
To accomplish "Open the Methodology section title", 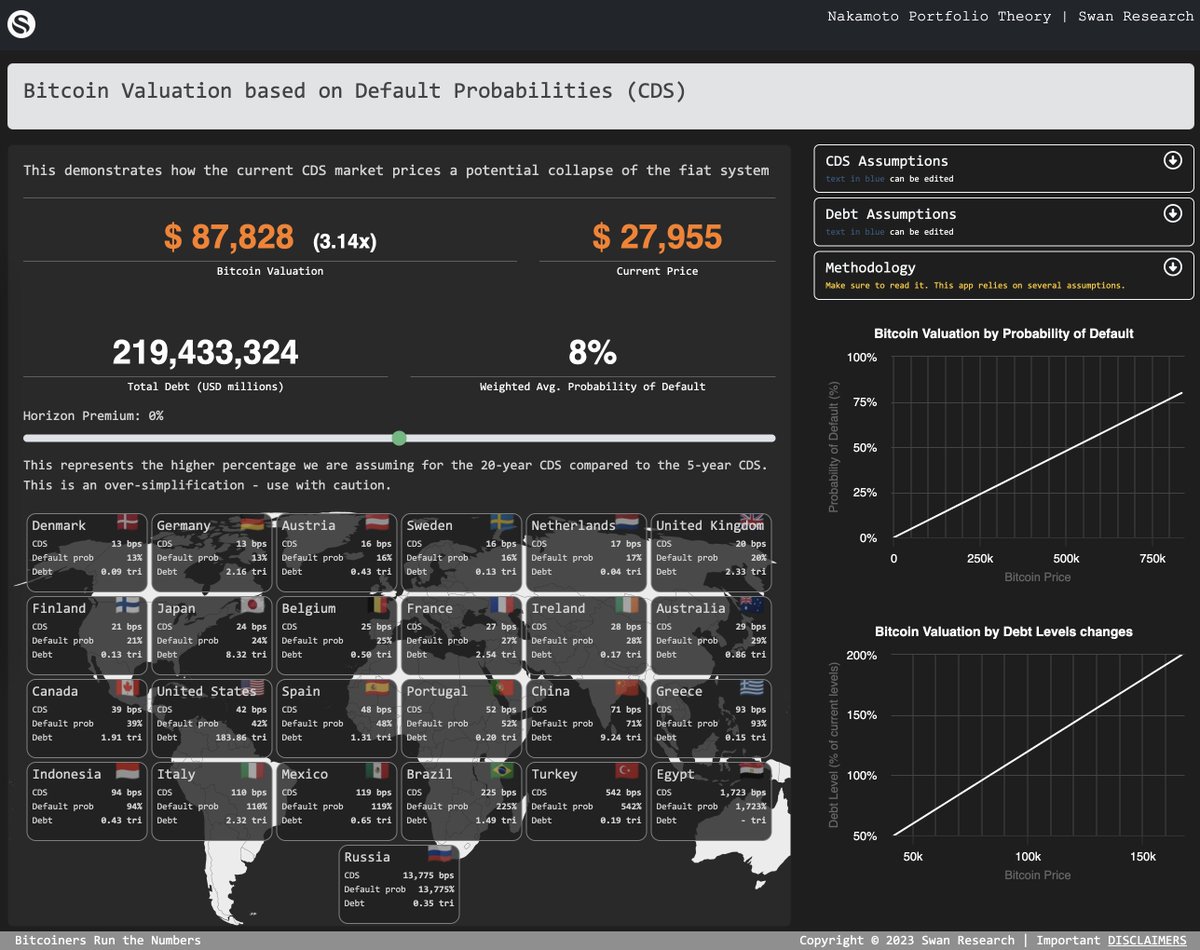I will point(870,267).
